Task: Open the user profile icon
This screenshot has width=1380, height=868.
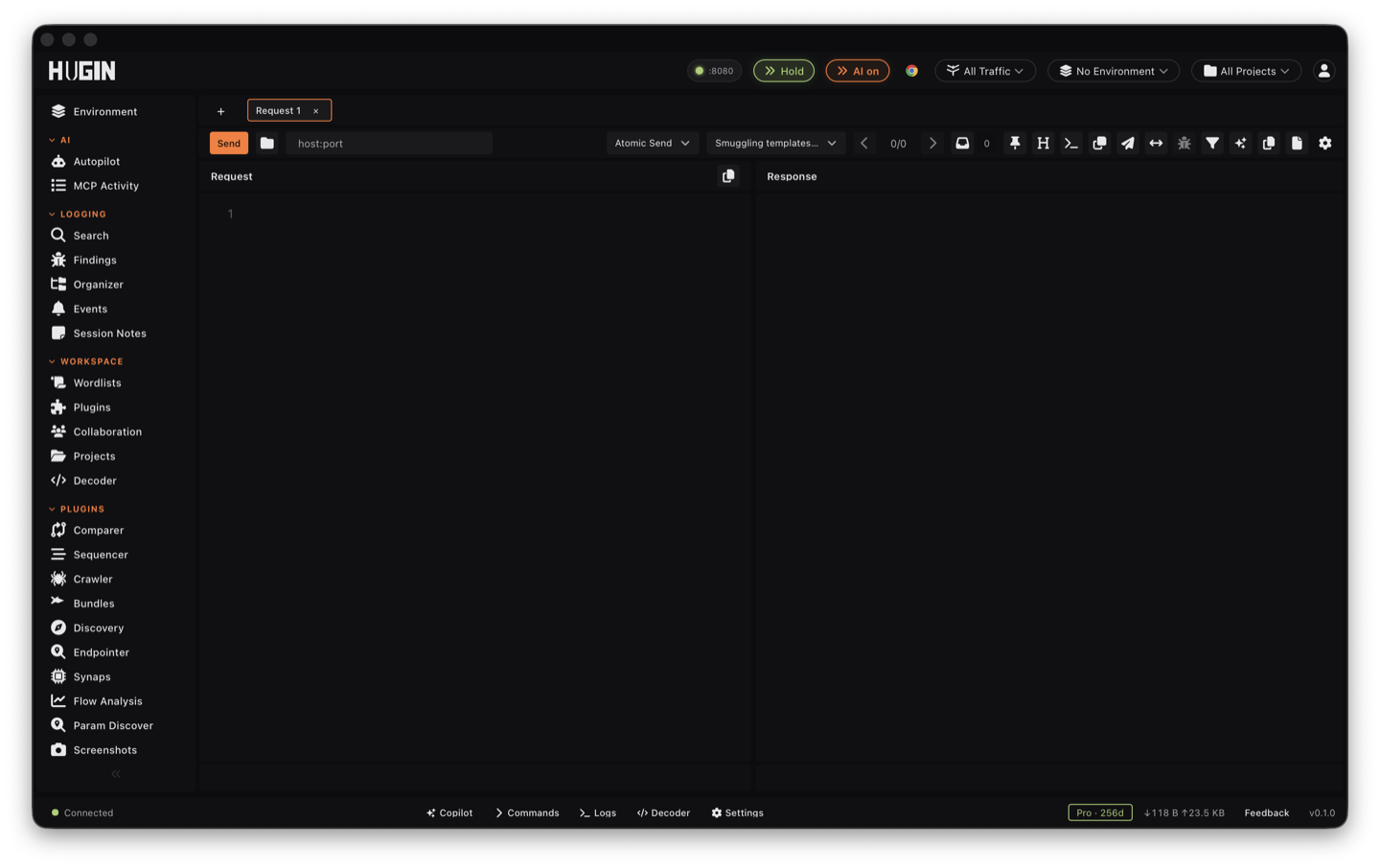Action: [x=1323, y=71]
